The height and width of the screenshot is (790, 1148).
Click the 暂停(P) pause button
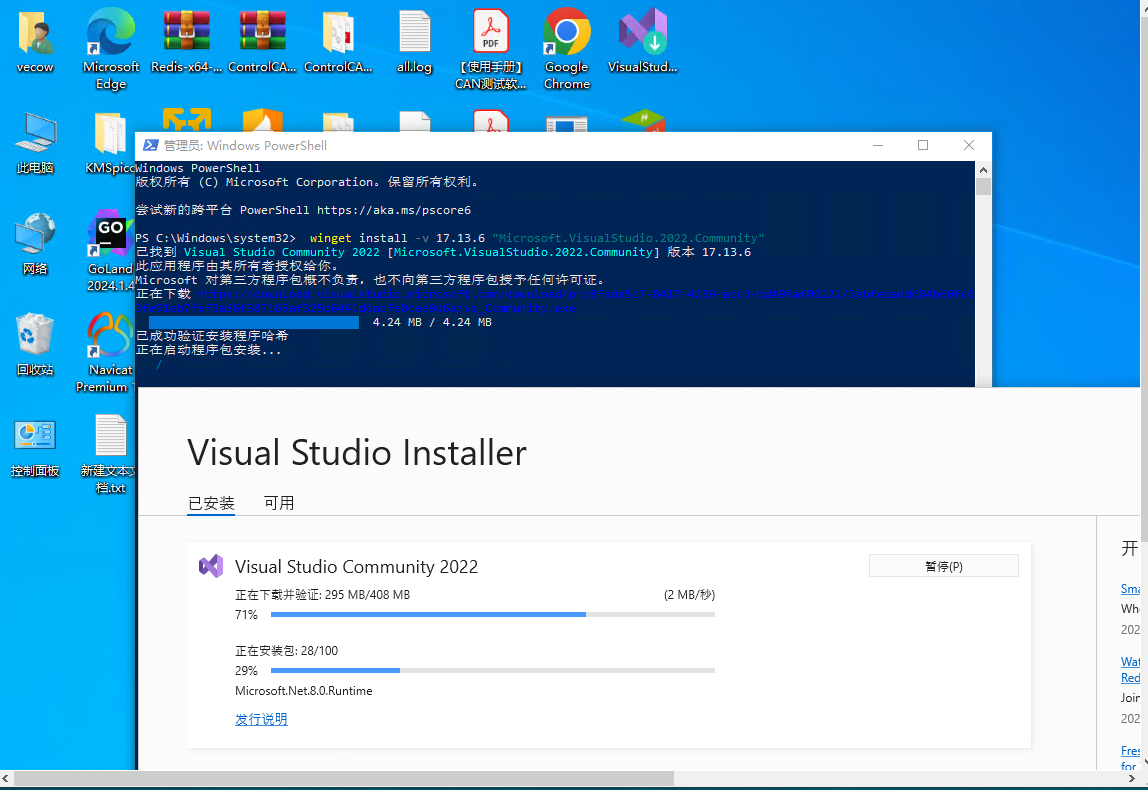pos(943,566)
